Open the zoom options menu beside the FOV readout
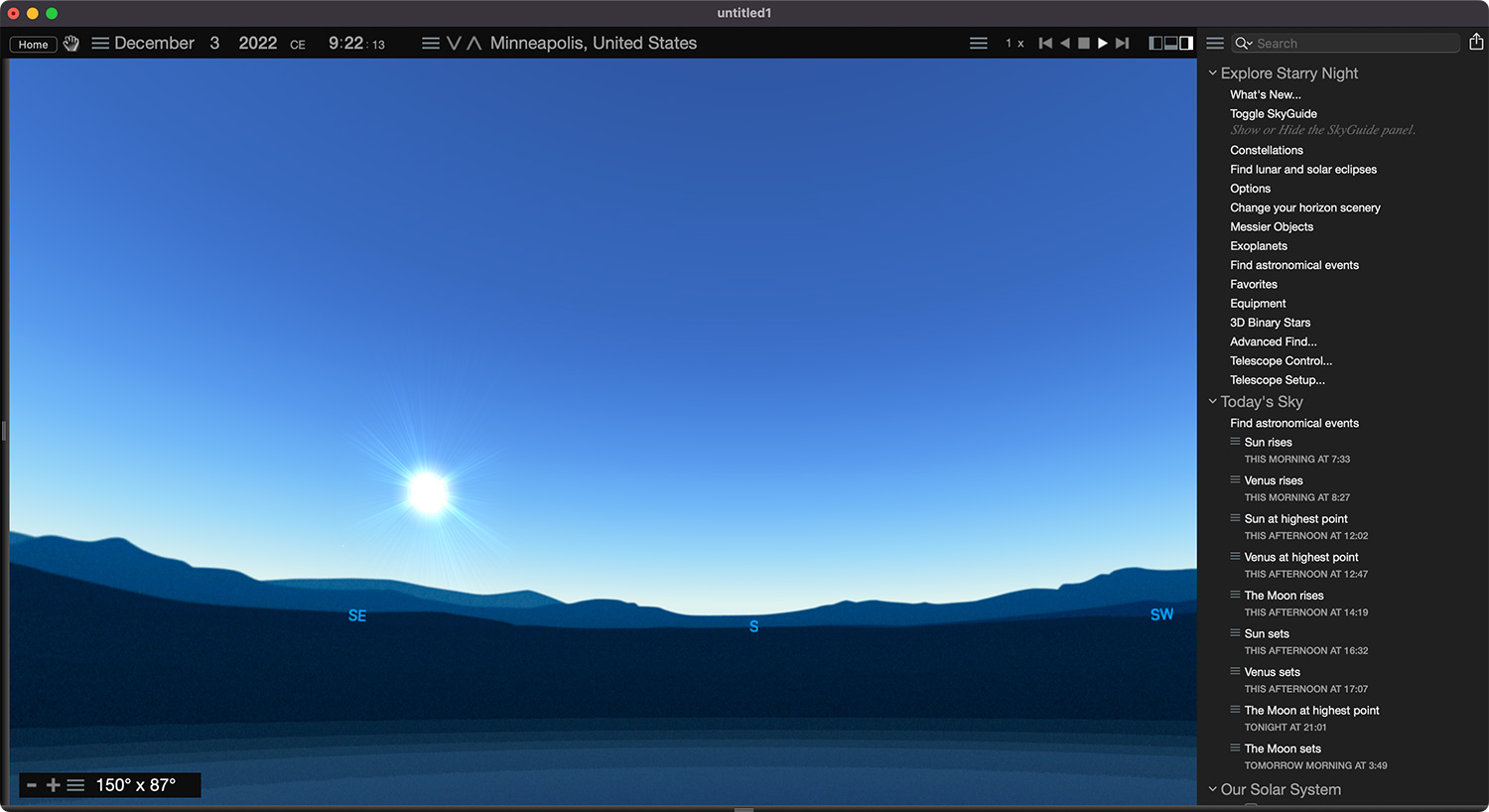Viewport: 1489px width, 812px height. pos(76,784)
